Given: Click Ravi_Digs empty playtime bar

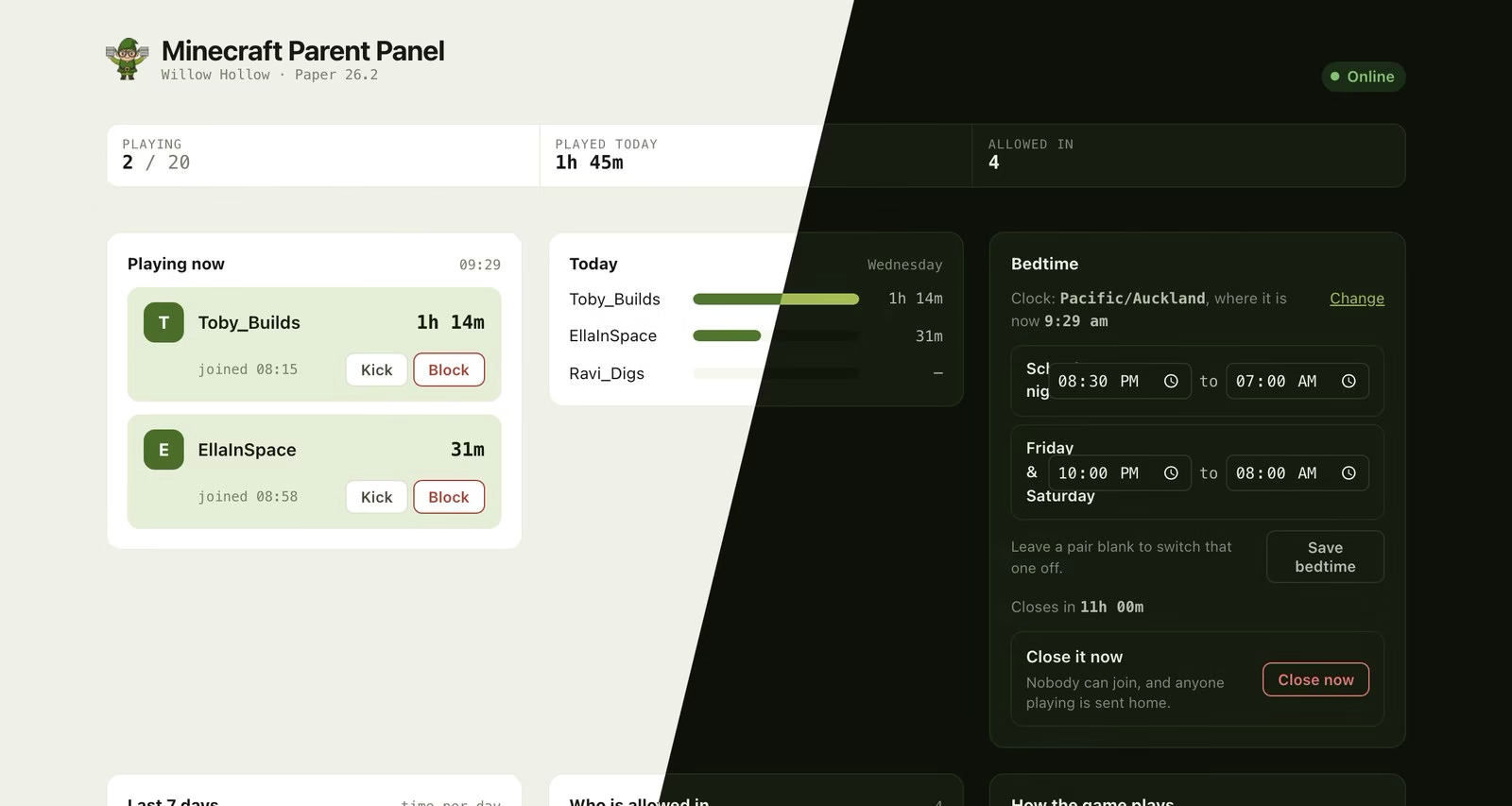Looking at the screenshot, I should click(776, 373).
